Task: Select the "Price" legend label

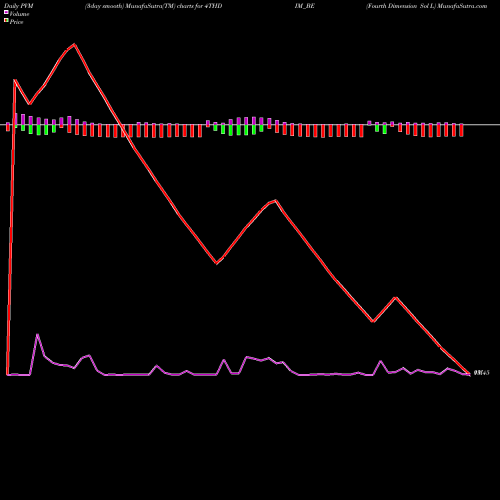Action: click(16, 22)
